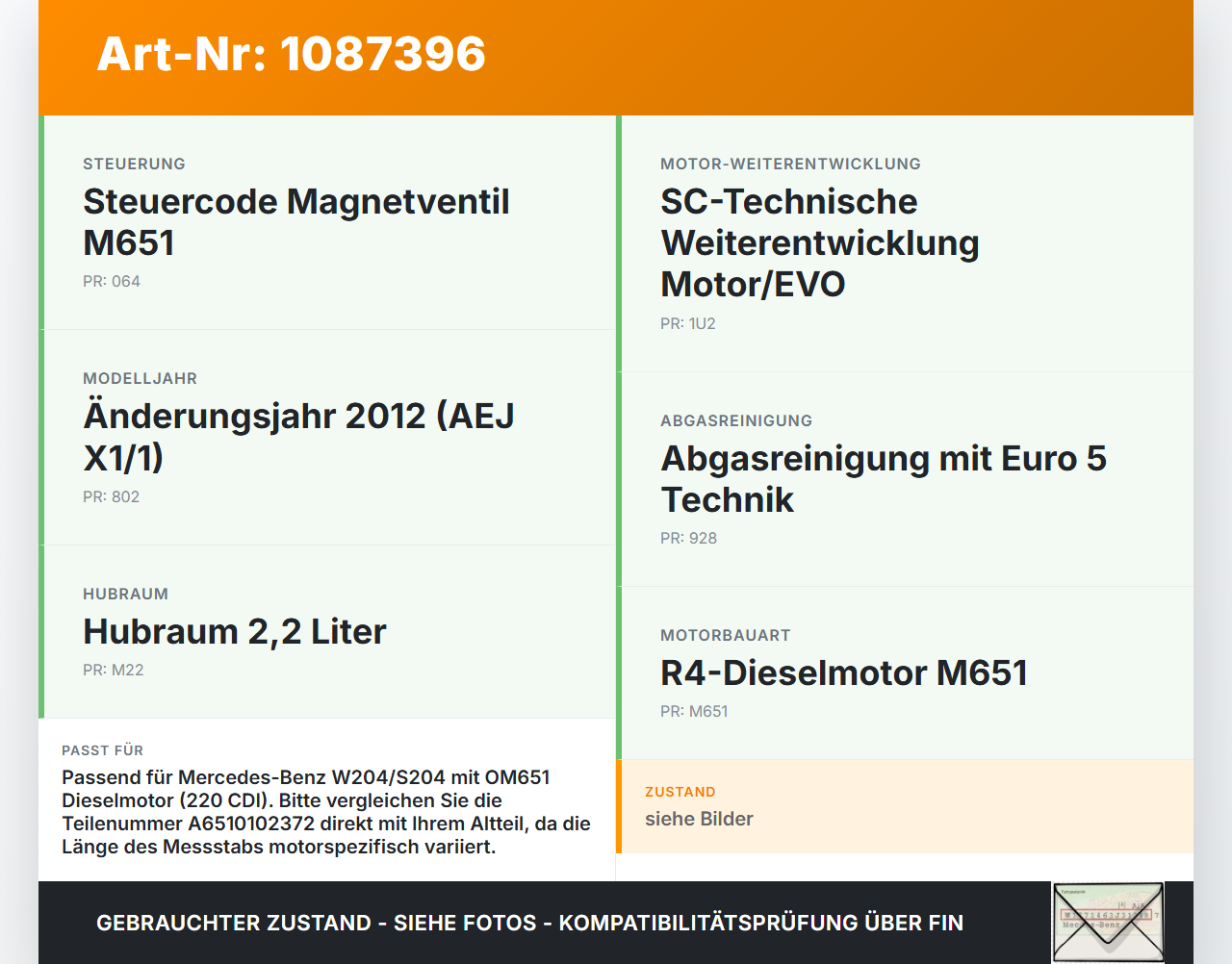Click the PR: 802 code

coord(112,497)
